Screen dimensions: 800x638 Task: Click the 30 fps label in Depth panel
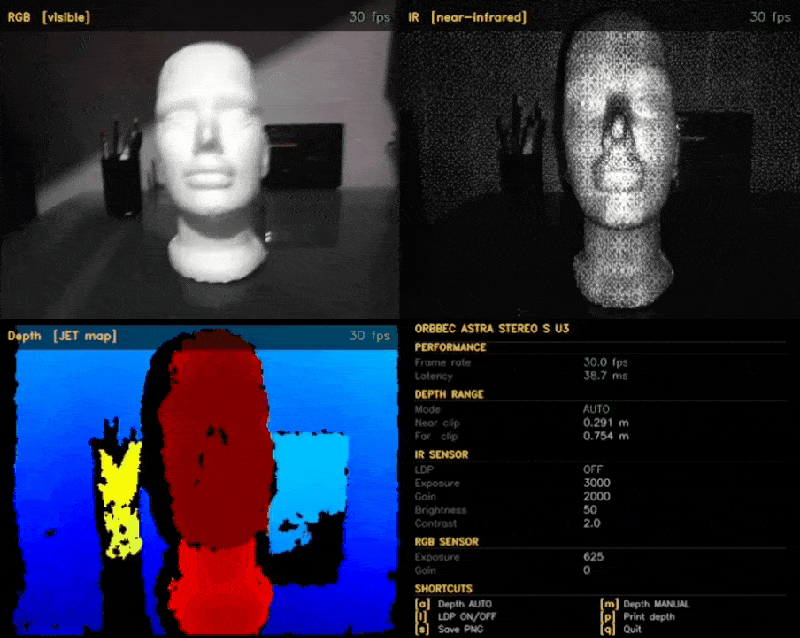(369, 336)
